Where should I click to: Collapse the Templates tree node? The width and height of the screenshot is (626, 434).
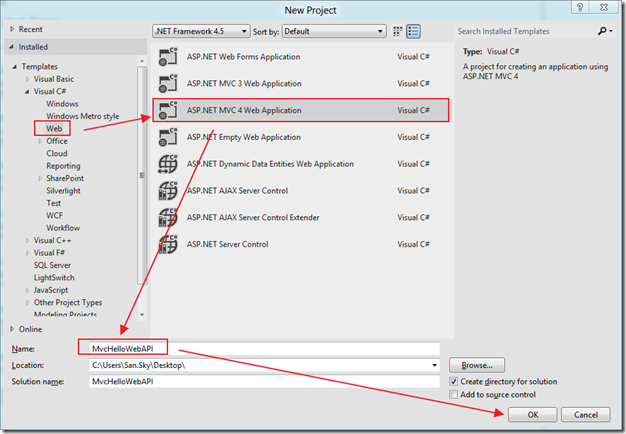pyautogui.click(x=14, y=67)
